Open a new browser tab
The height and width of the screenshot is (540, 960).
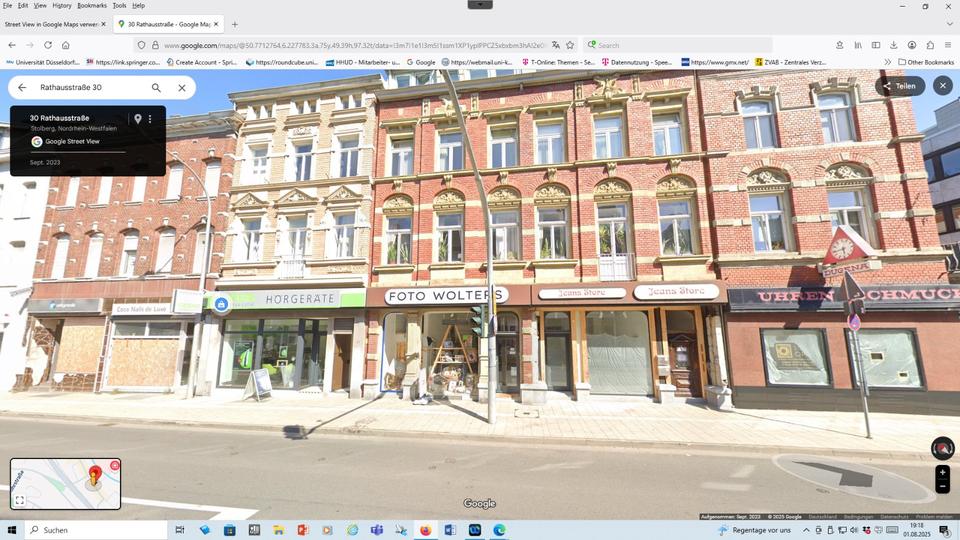click(x=234, y=24)
